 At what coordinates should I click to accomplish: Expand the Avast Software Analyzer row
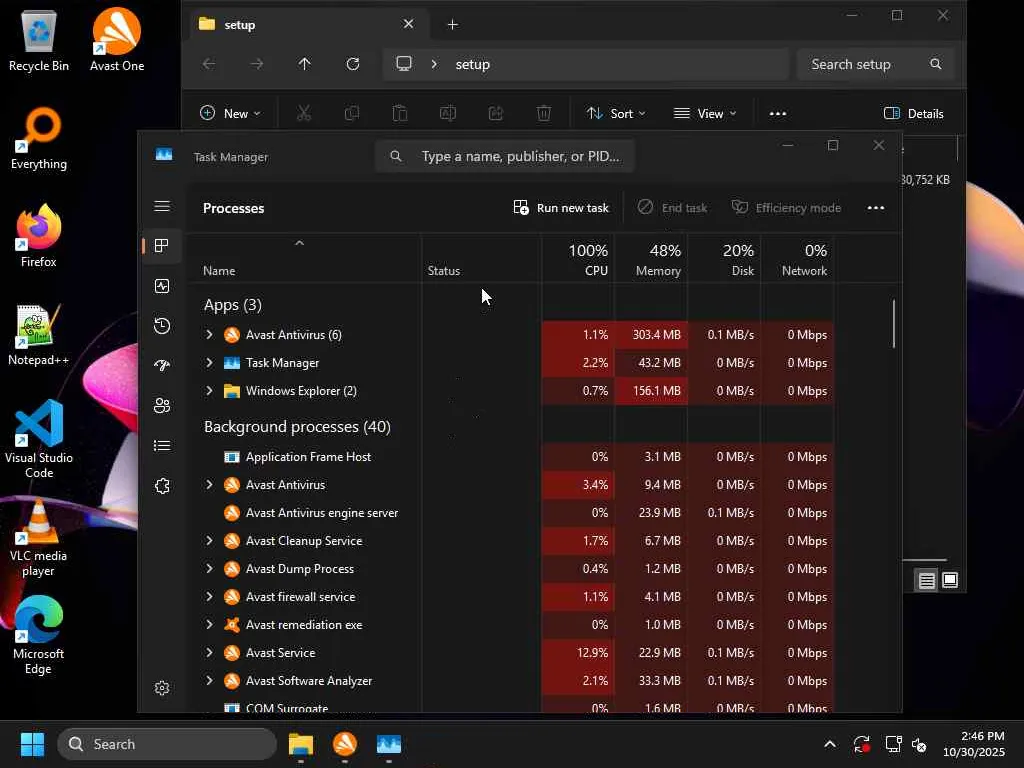pos(209,680)
